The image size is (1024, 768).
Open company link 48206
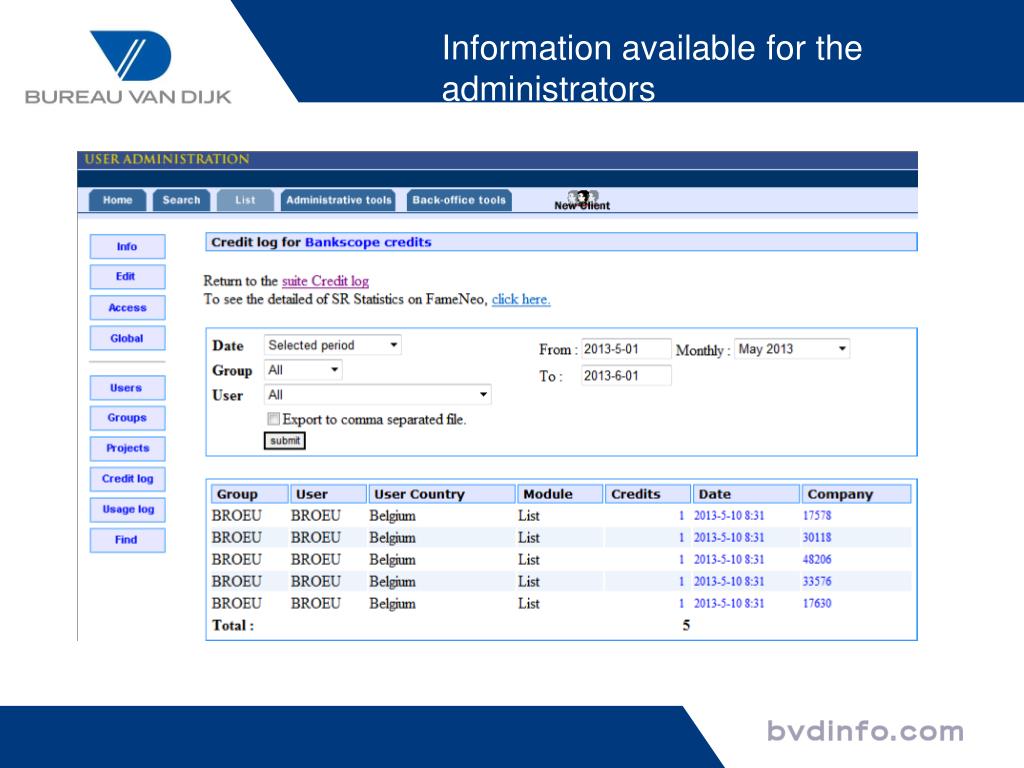[x=817, y=559]
